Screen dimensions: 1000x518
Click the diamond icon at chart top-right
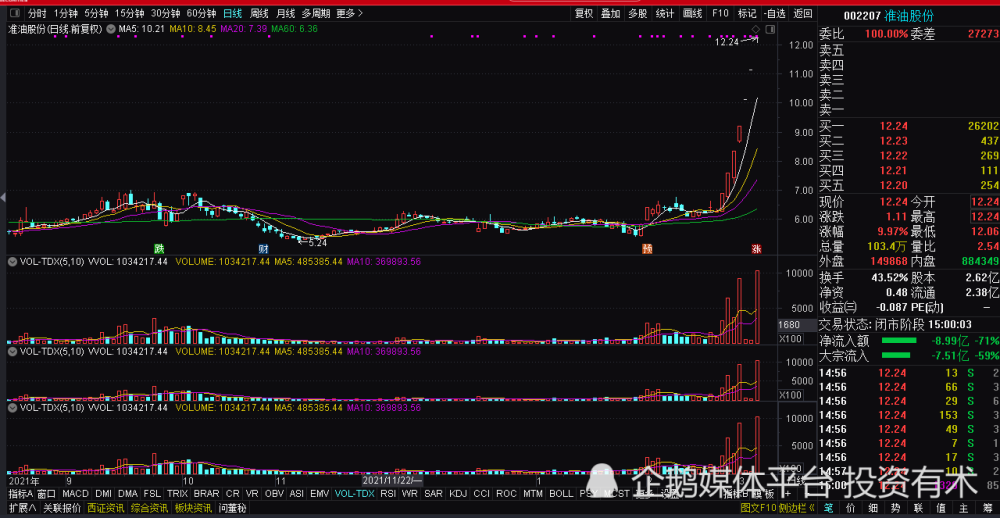pyautogui.click(x=756, y=29)
